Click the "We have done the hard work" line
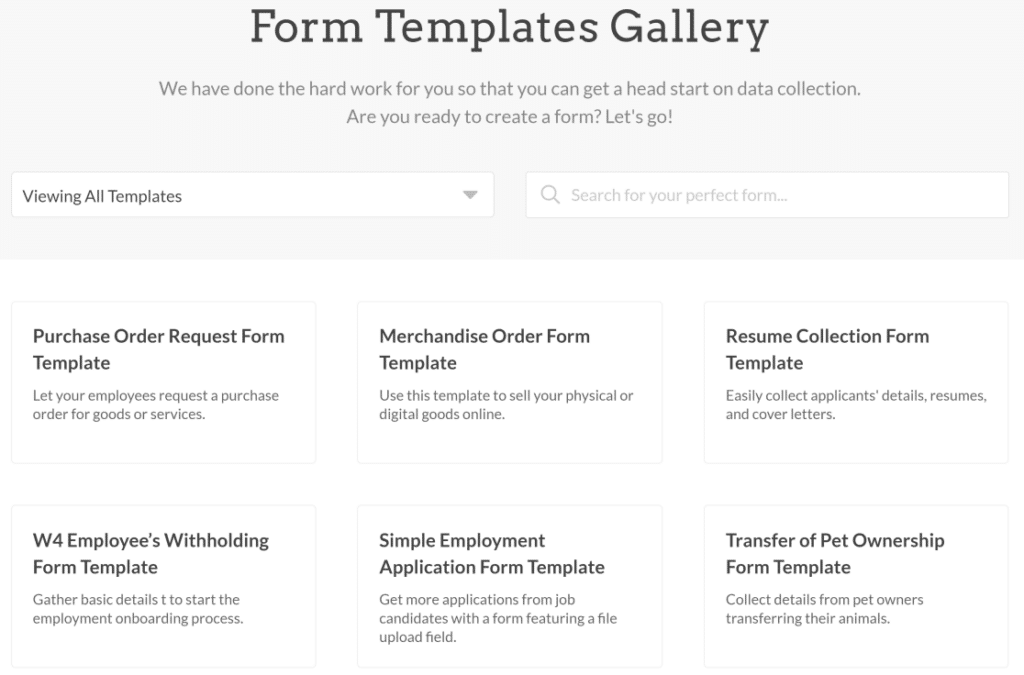The image size is (1024, 675). pyautogui.click(x=510, y=88)
